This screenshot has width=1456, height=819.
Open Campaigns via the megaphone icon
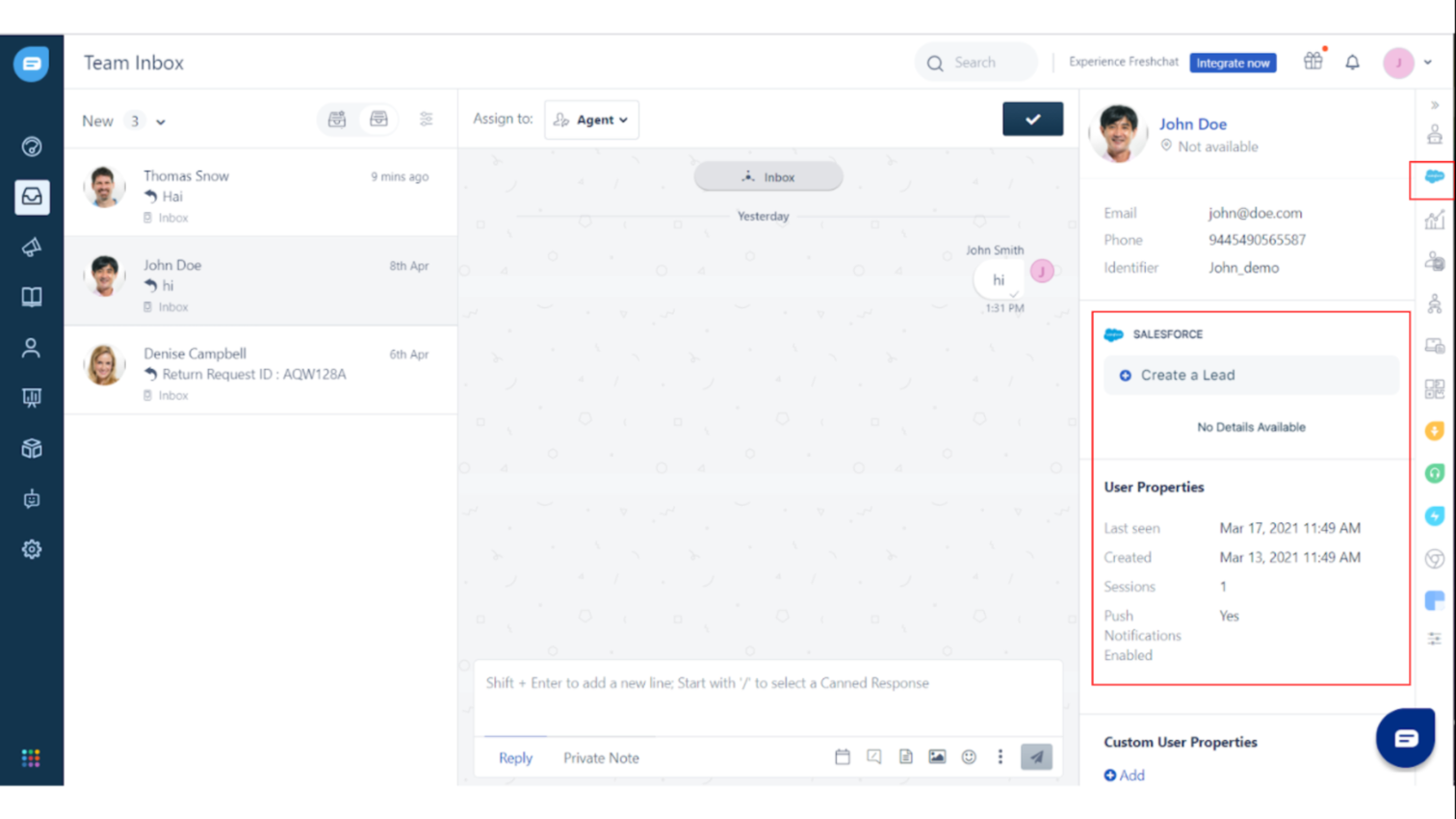click(32, 248)
